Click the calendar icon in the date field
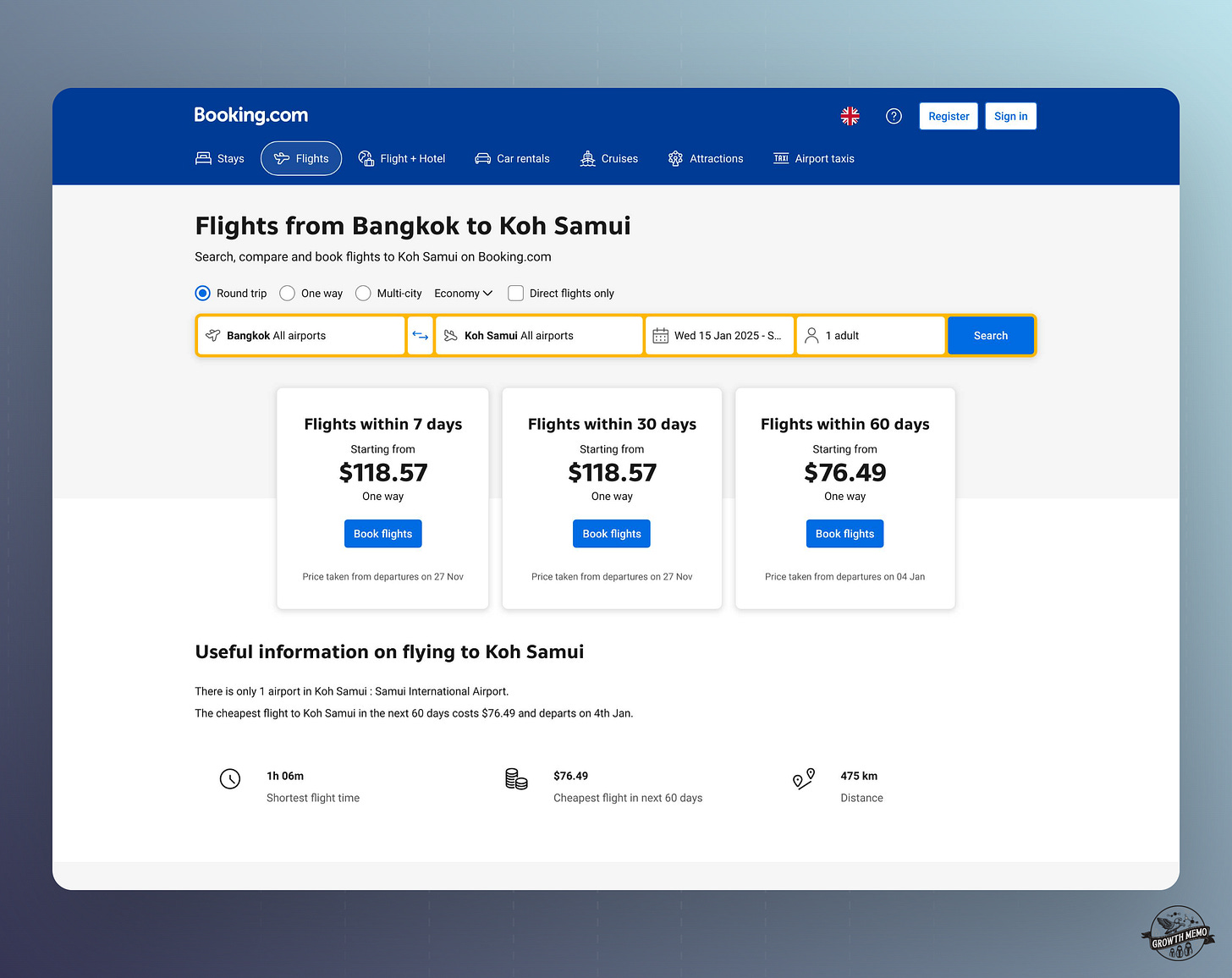Image resolution: width=1232 pixels, height=978 pixels. [x=661, y=335]
